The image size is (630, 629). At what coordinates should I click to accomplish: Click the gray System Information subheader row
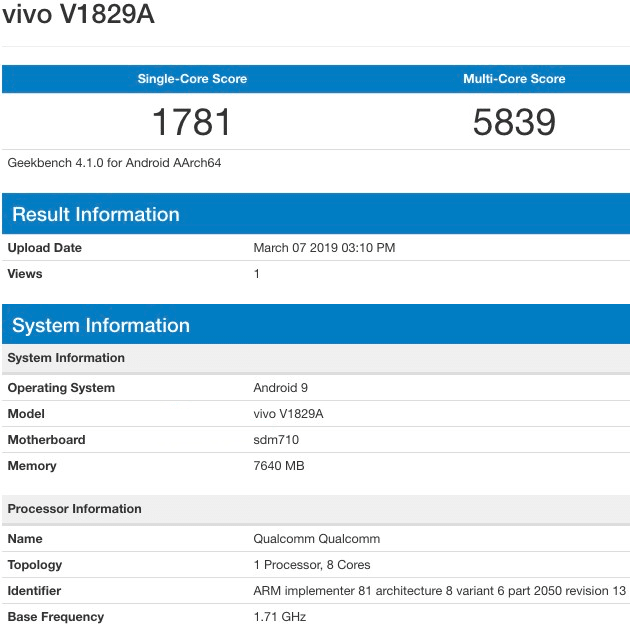click(x=316, y=358)
